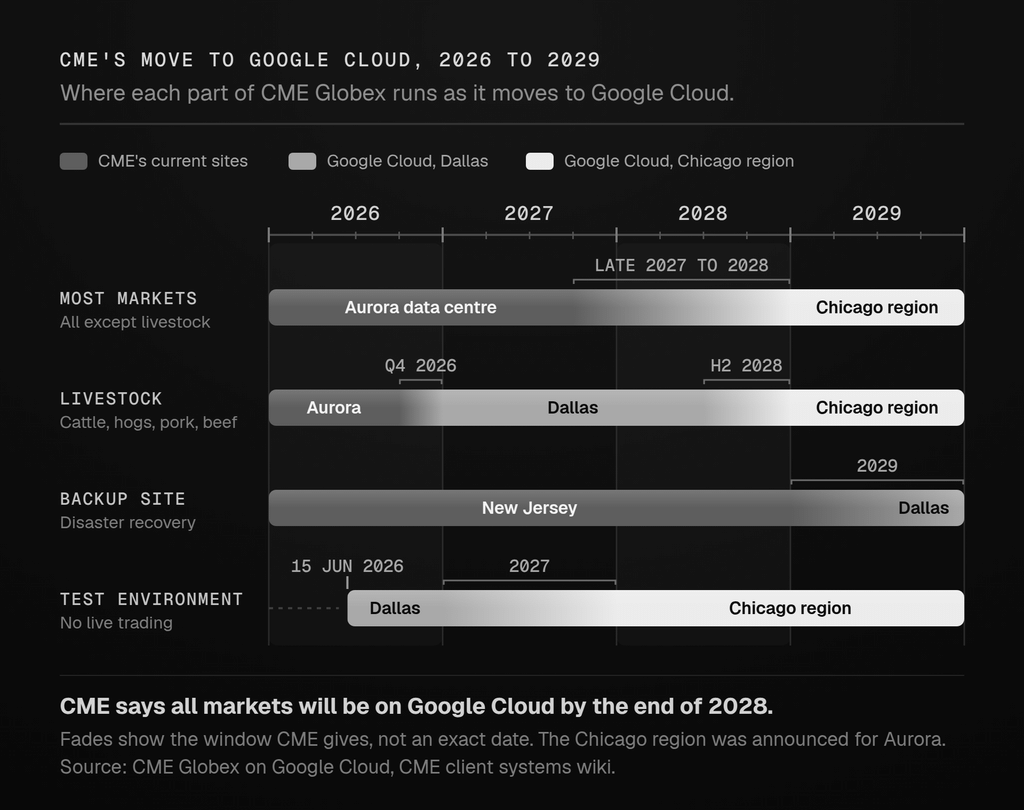Click 'Google Cloud, Chicago region' legend text
The height and width of the screenshot is (810, 1024).
point(679,161)
